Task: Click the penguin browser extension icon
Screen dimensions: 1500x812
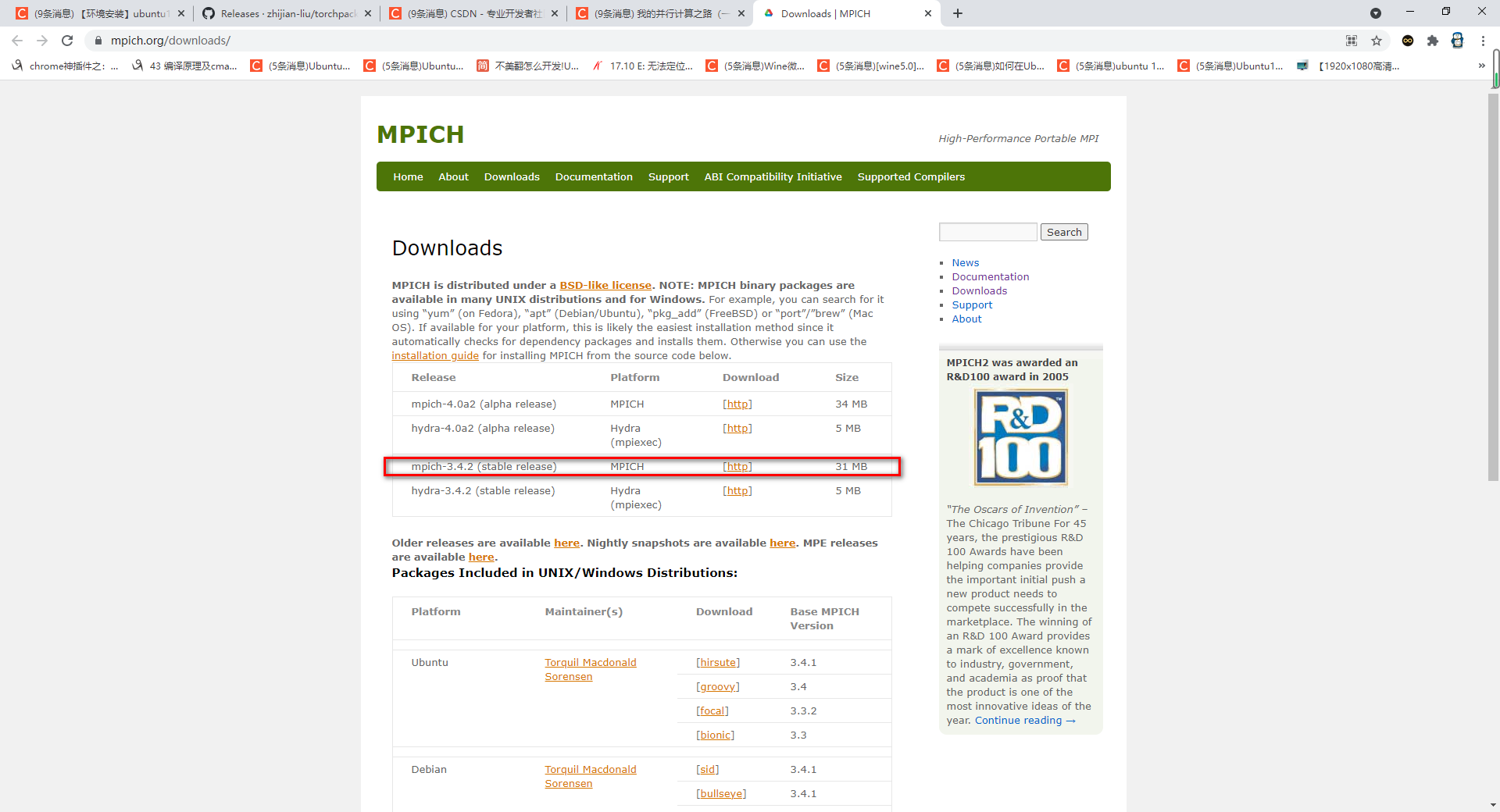Action: [x=1458, y=41]
